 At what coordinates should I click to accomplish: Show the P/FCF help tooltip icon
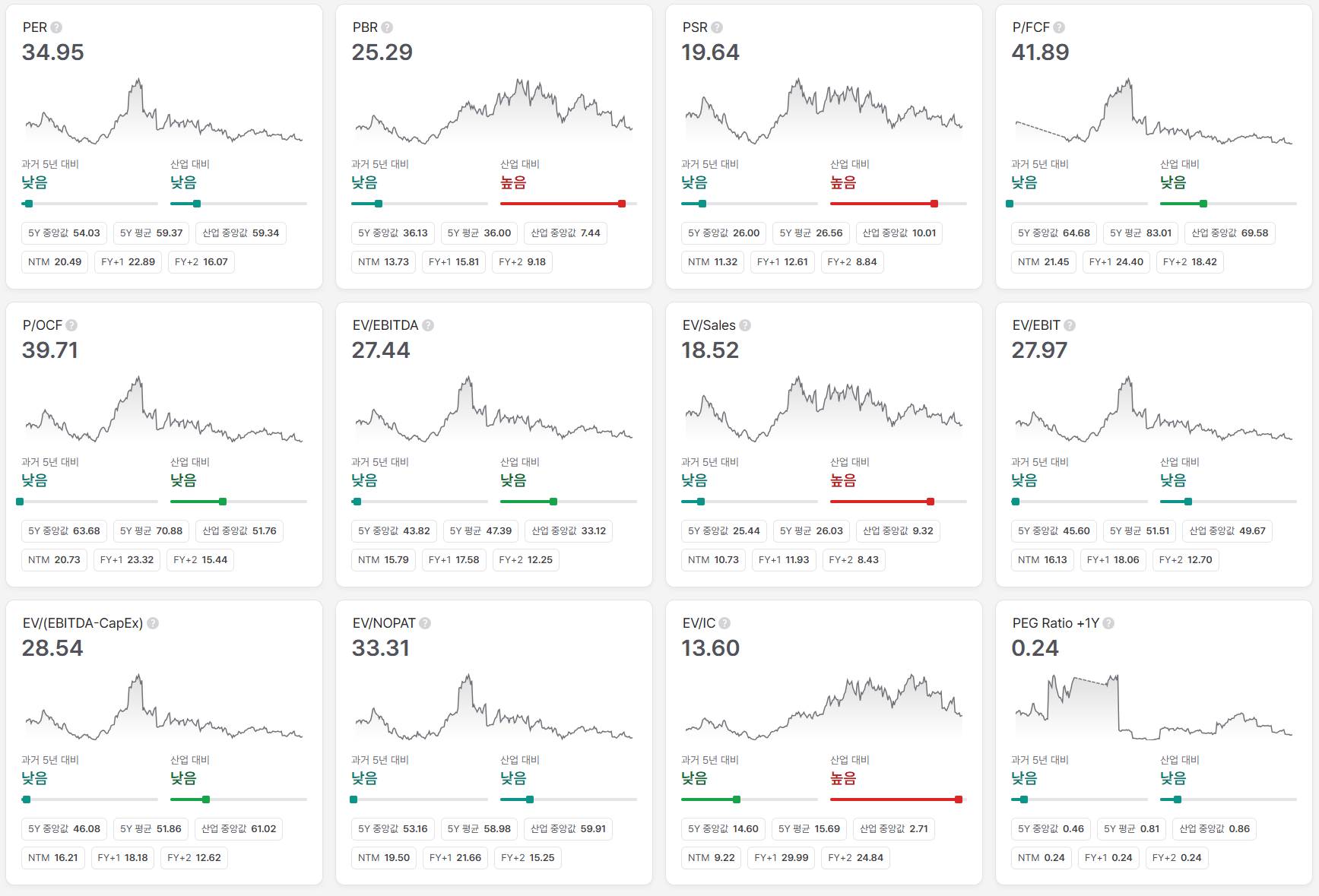[1059, 27]
